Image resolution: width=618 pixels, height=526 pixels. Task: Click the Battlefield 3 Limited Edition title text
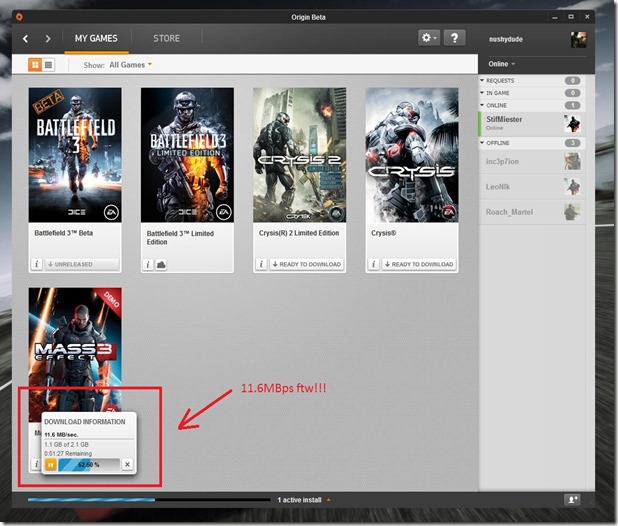[x=180, y=238]
